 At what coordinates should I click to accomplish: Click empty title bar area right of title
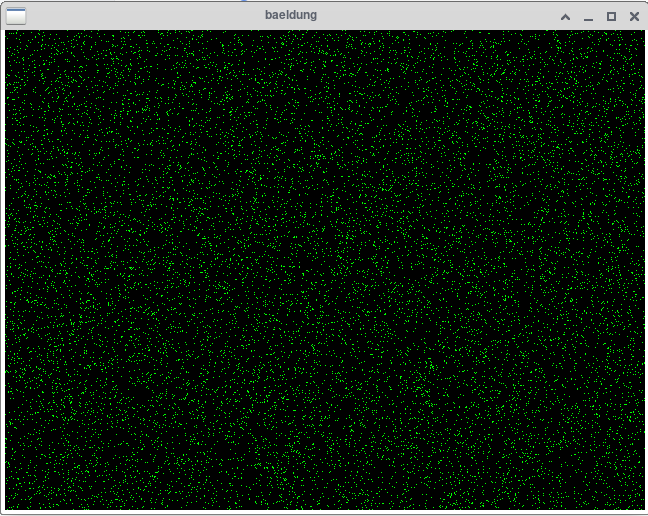440,15
